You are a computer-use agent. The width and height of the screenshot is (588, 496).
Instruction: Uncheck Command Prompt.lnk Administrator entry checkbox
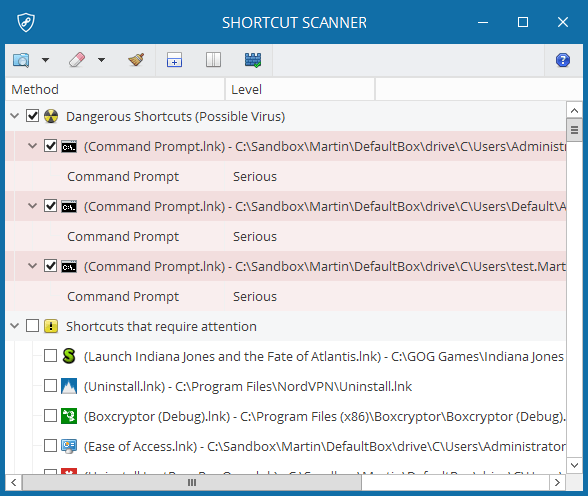(50, 146)
